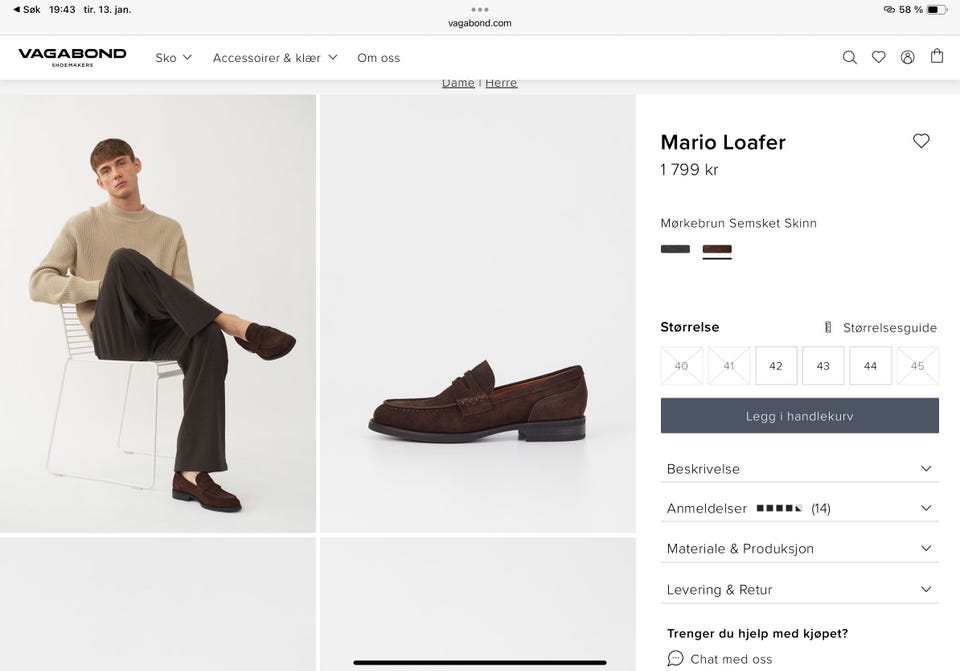Screen dimensions: 960x671
Task: Click the chat bubble icon
Action: point(675,658)
